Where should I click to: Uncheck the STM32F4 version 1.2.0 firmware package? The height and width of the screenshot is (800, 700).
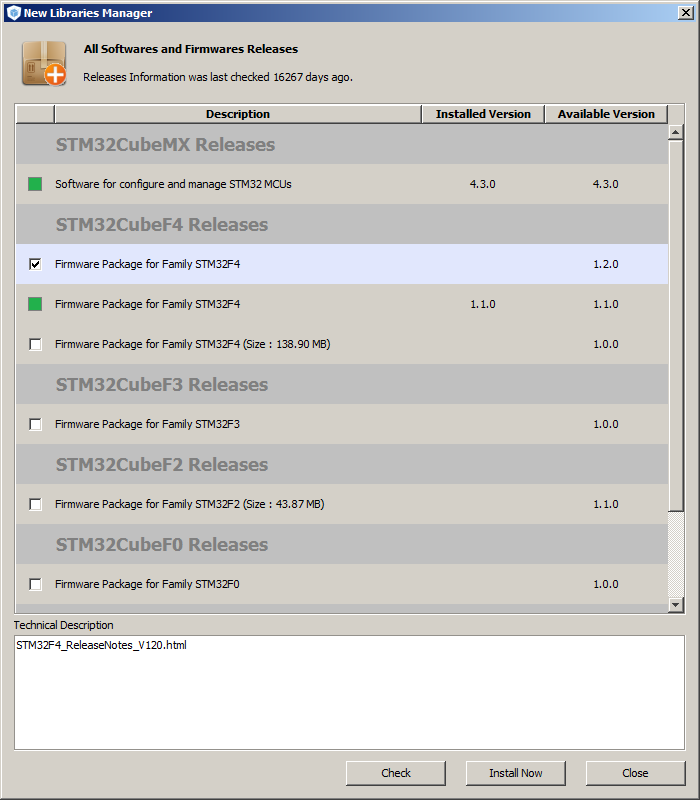click(x=35, y=264)
